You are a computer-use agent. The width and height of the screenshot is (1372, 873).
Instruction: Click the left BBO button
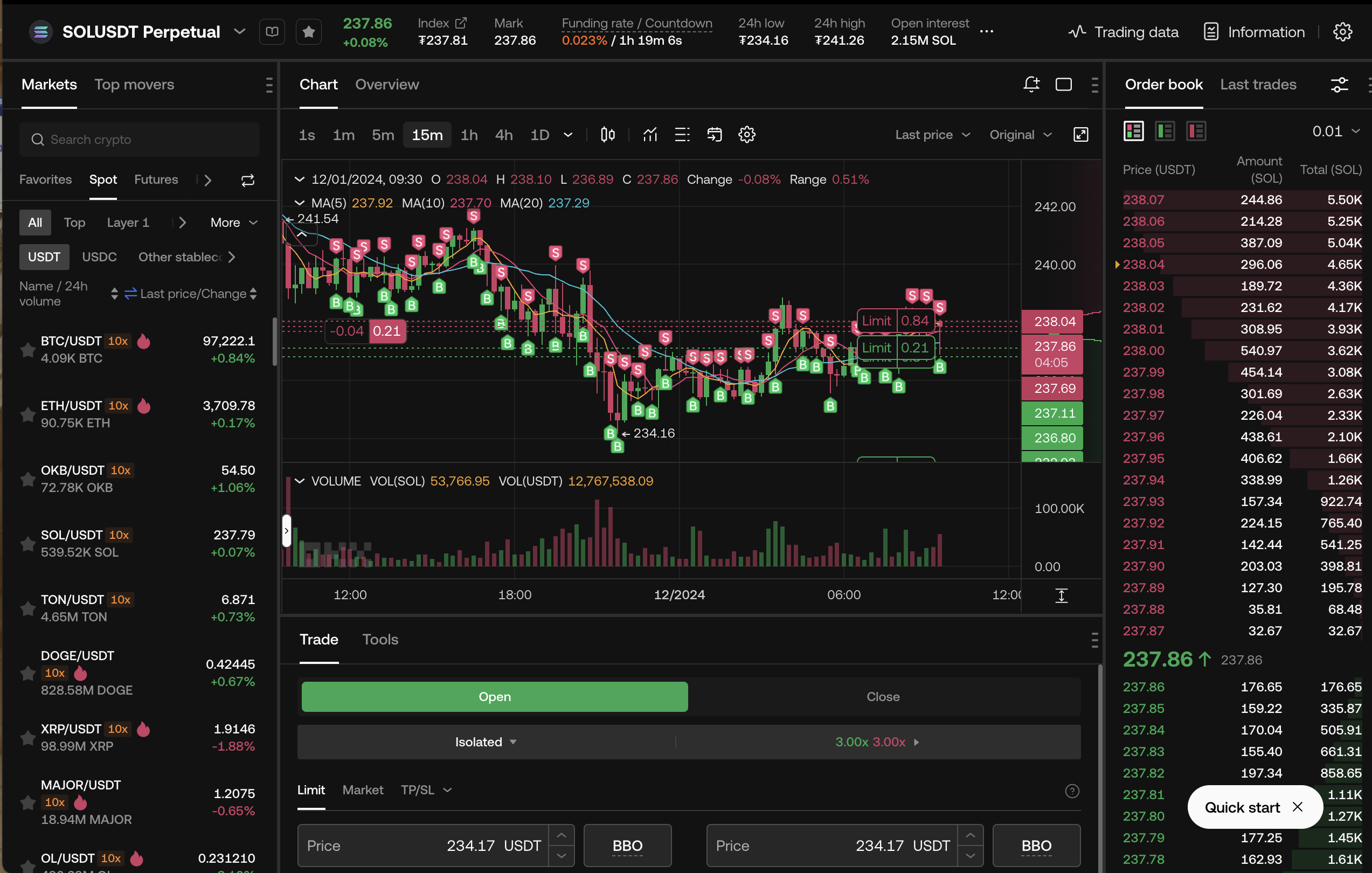pyautogui.click(x=627, y=846)
